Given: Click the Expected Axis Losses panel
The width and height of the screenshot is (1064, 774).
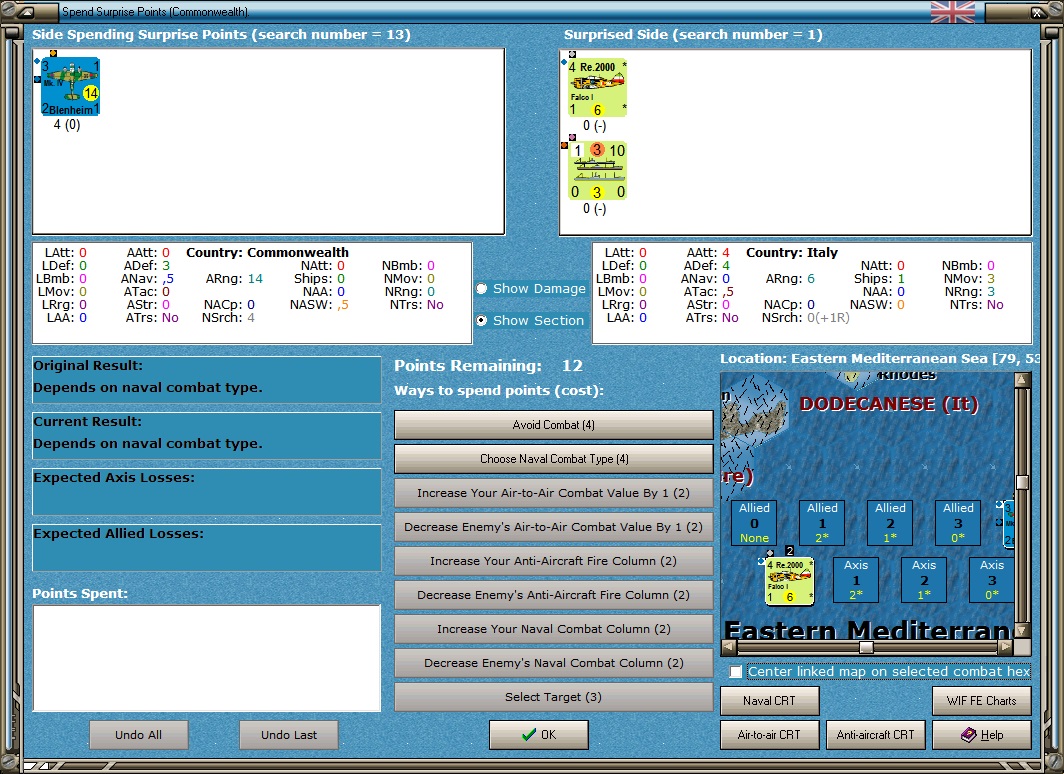Looking at the screenshot, I should click(207, 492).
